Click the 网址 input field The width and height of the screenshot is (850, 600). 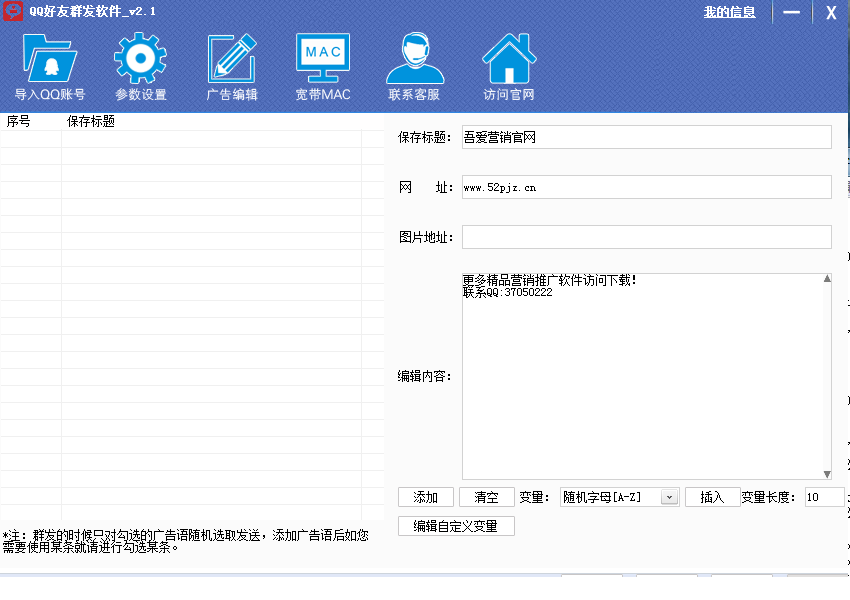click(647, 187)
